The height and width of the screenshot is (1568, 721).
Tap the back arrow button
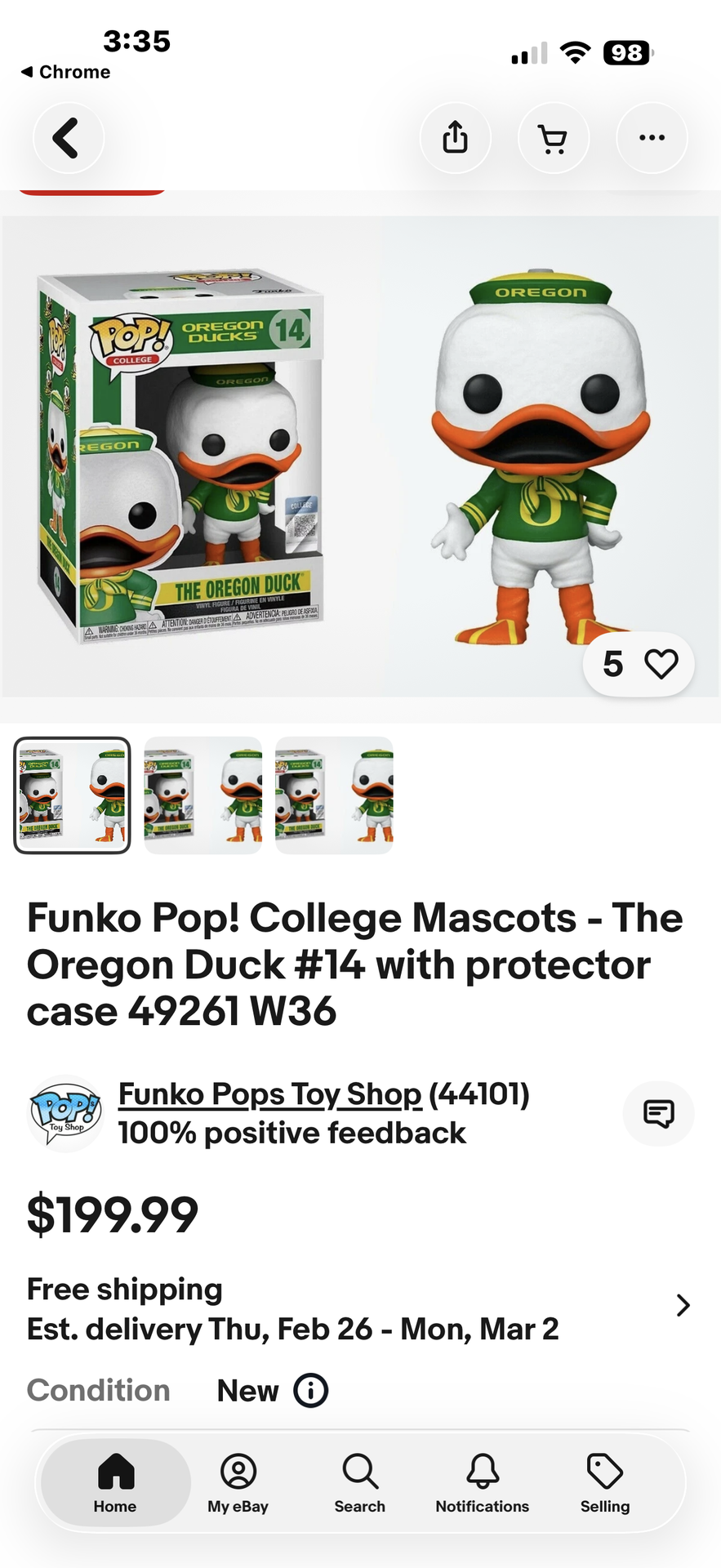click(x=68, y=137)
